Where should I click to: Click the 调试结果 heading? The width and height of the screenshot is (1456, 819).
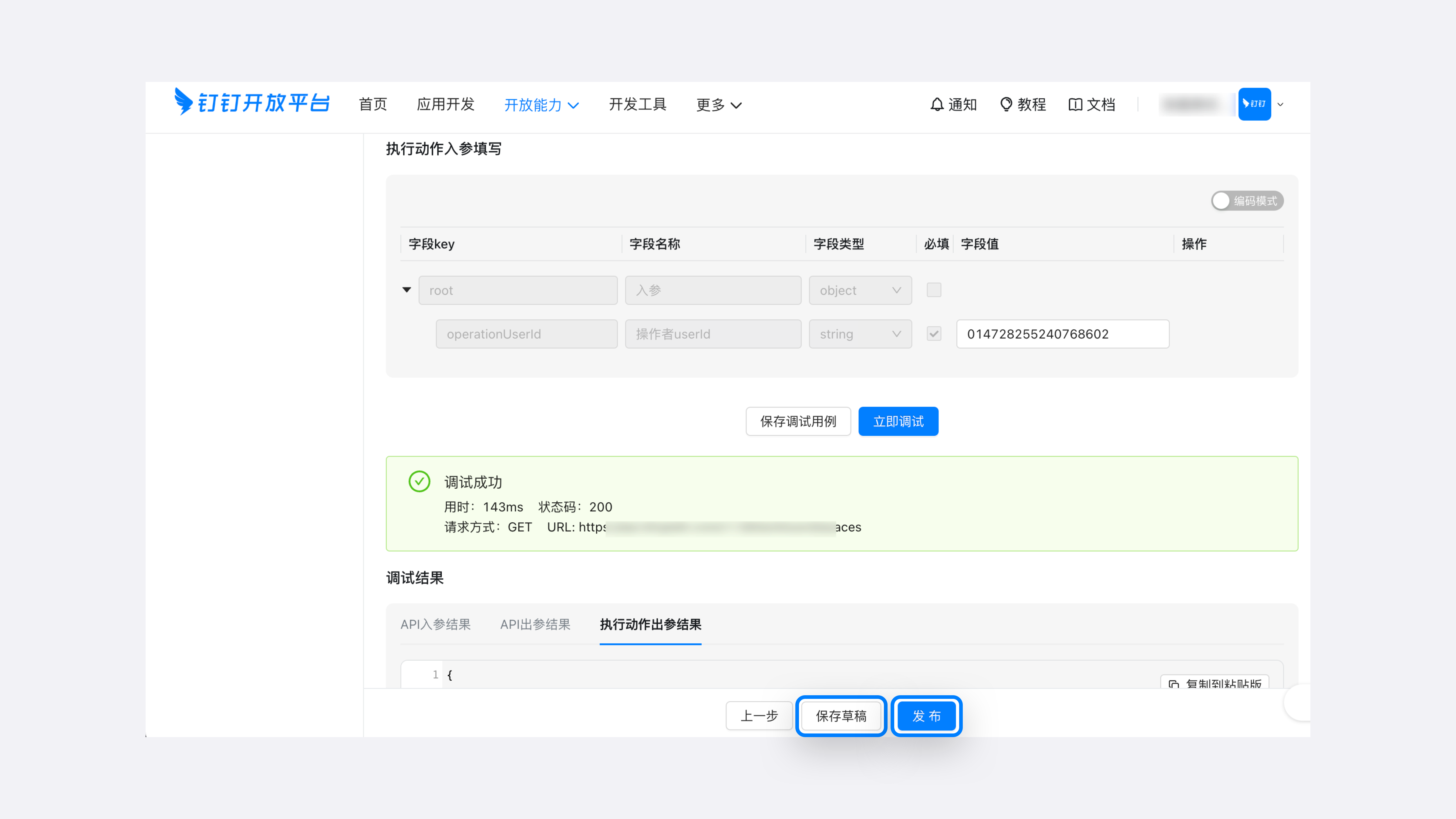point(414,578)
